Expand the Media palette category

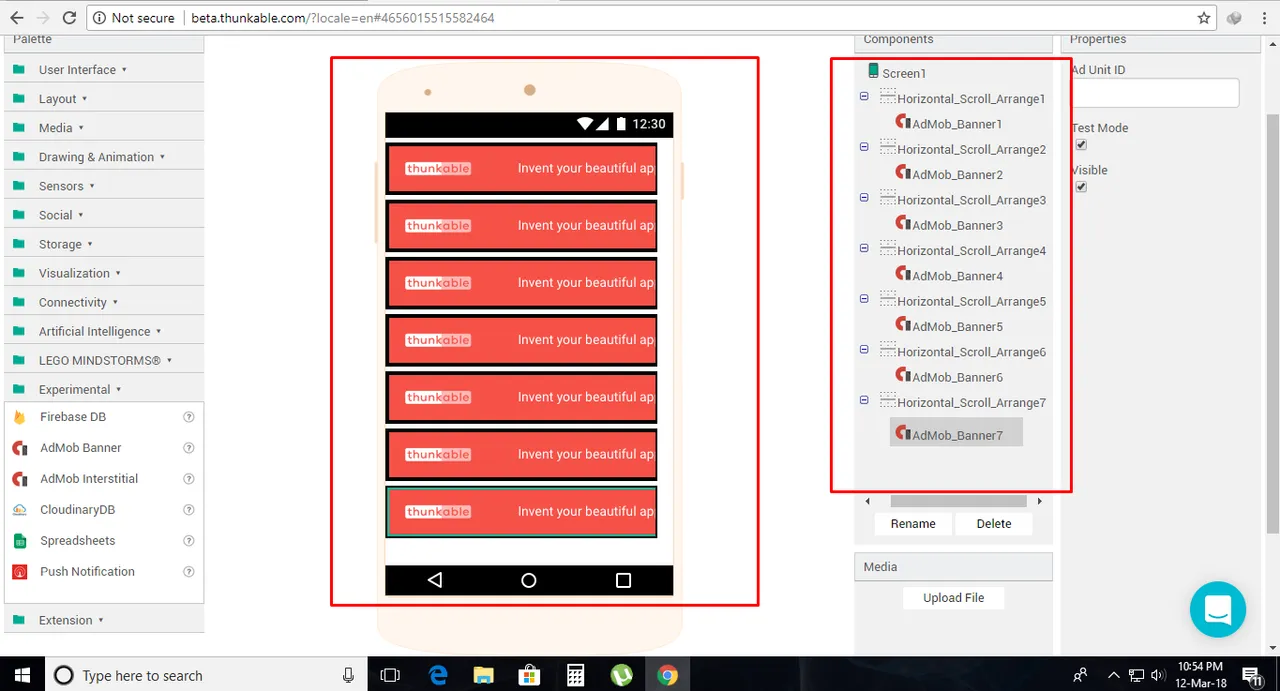tap(104, 128)
